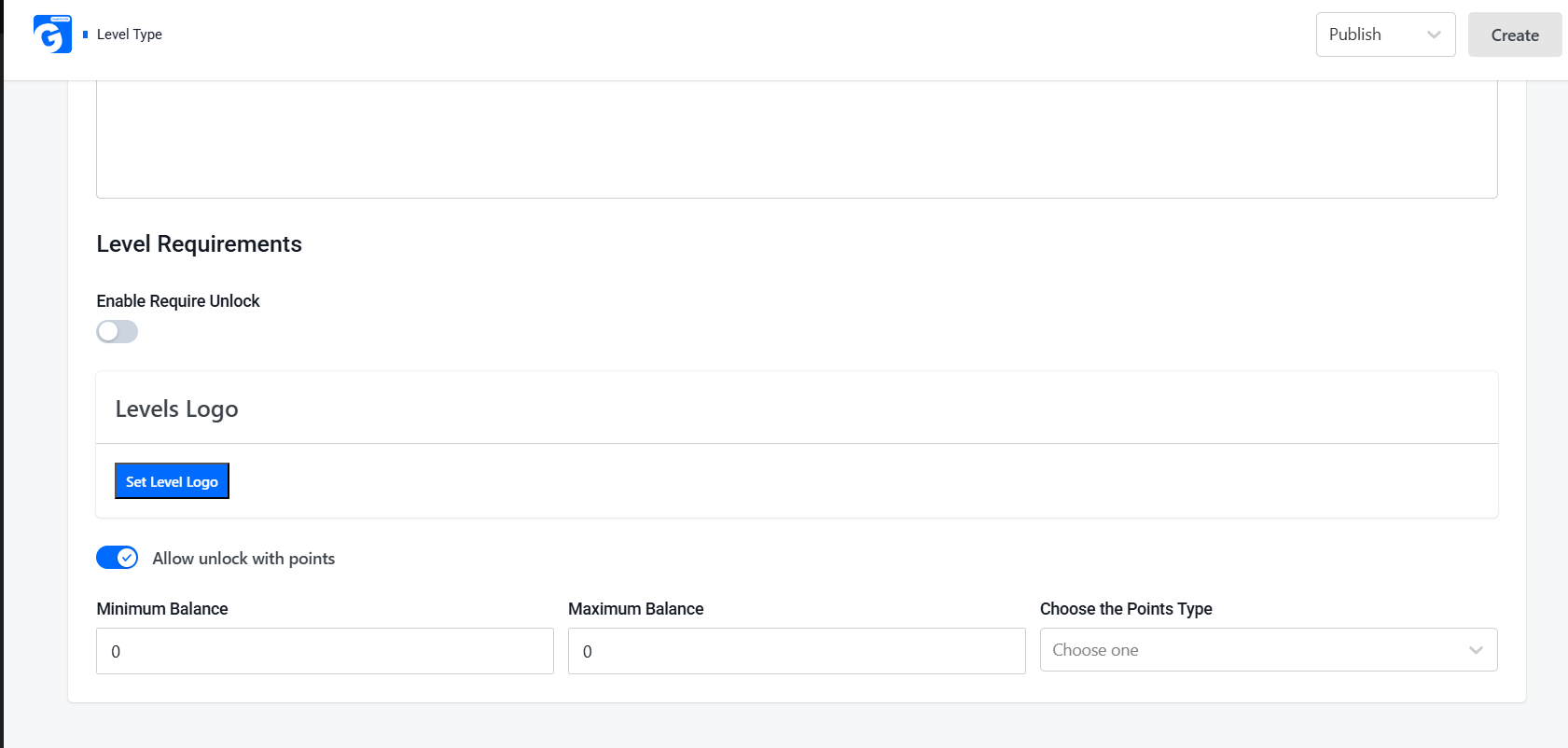Toggle the Enable Require Unlock switch
This screenshot has width=1568, height=748.
coord(118,332)
